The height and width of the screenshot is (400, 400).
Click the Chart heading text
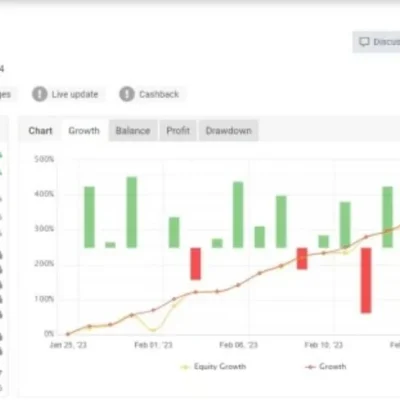click(x=40, y=131)
